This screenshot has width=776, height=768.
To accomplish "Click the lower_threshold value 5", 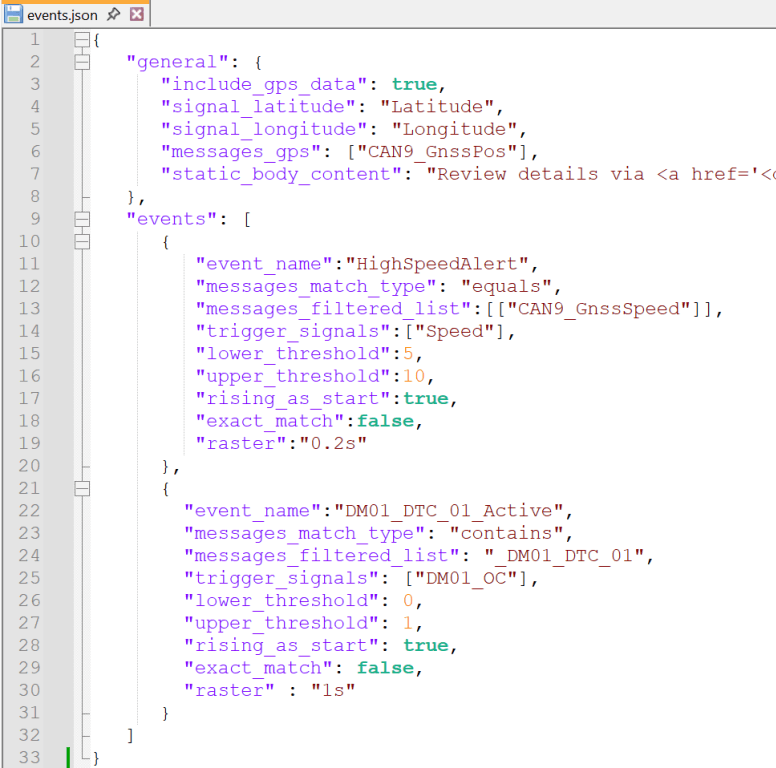I will pyautogui.click(x=408, y=353).
